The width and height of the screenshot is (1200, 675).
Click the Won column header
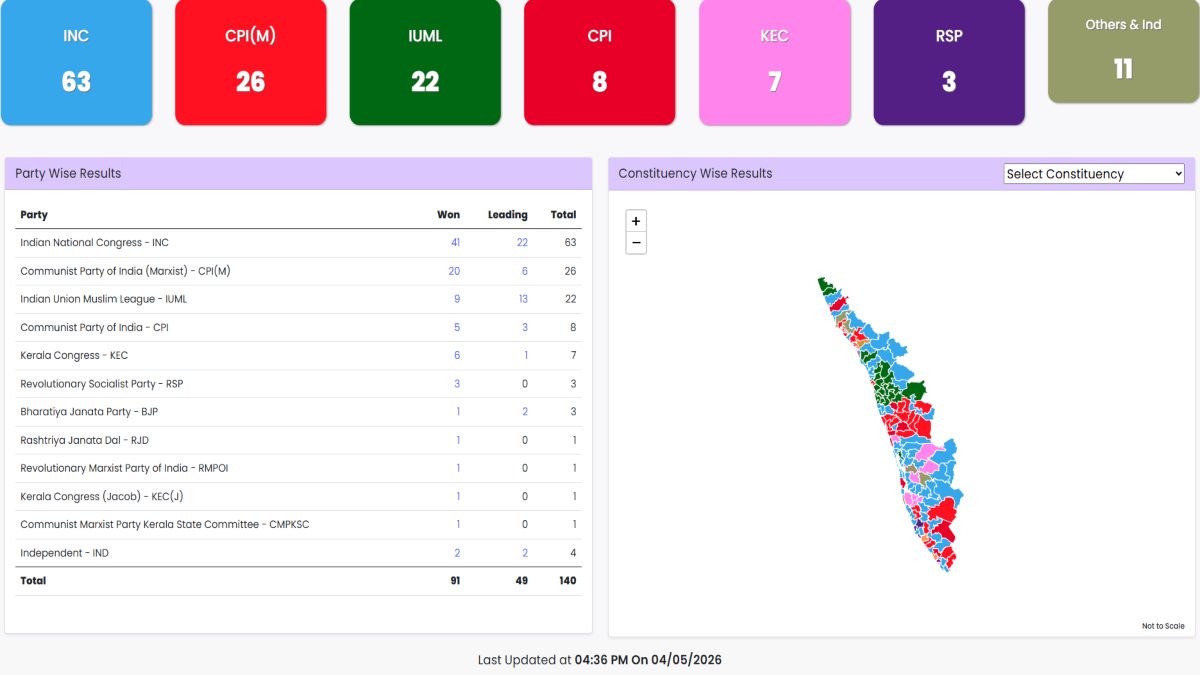[449, 215]
